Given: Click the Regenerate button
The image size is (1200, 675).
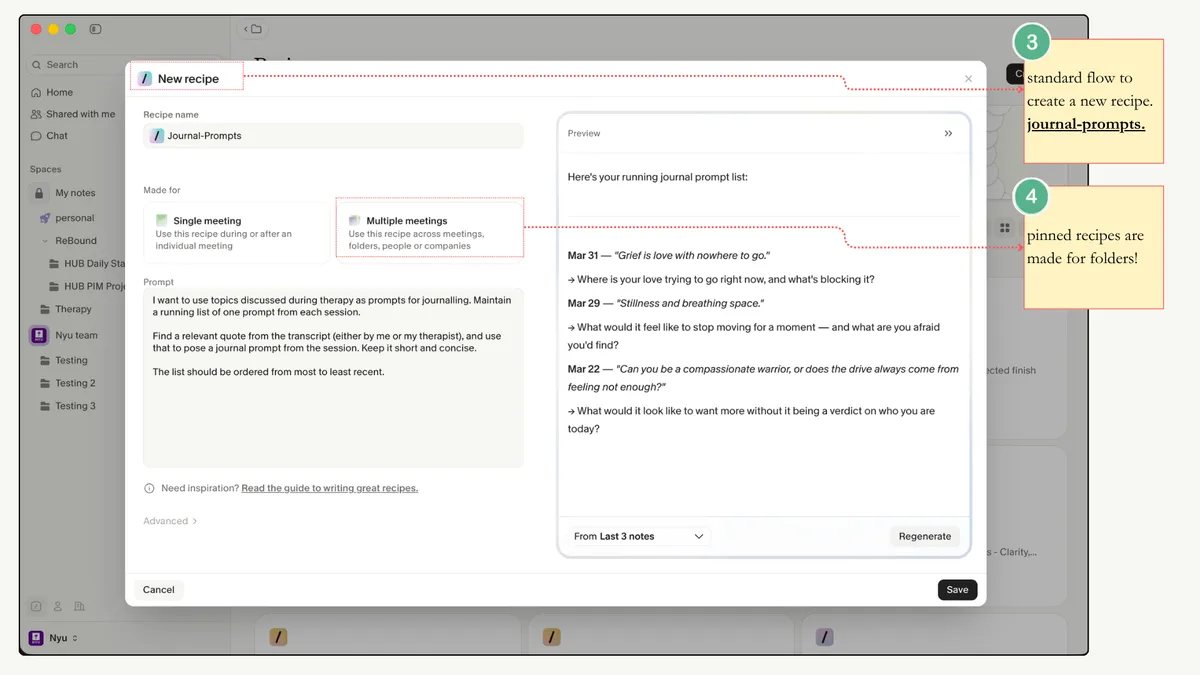Looking at the screenshot, I should click(924, 536).
